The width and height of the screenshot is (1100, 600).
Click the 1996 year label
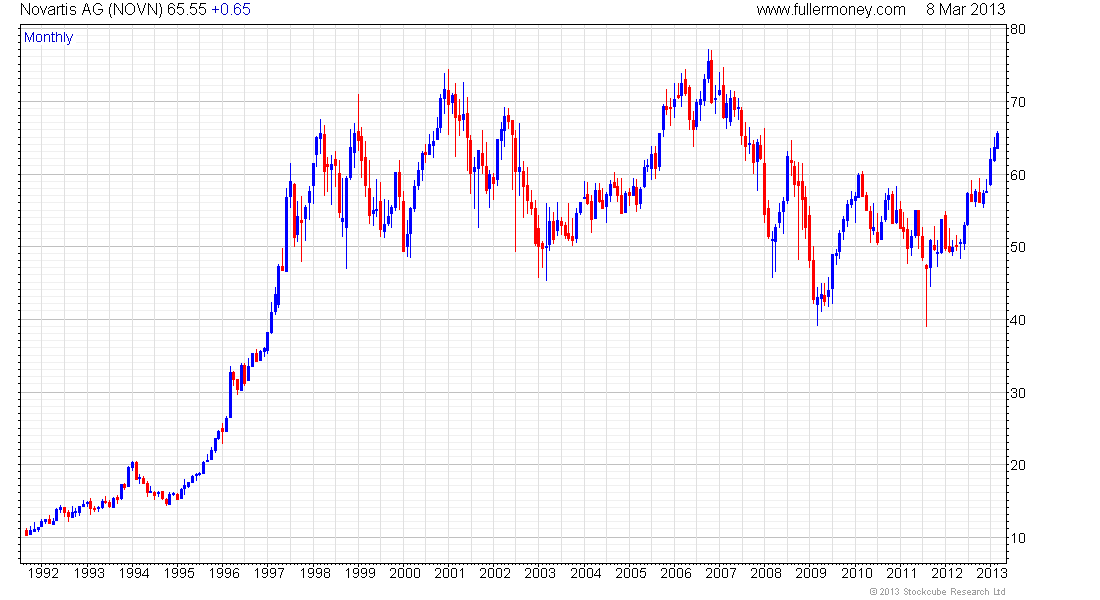(x=224, y=573)
